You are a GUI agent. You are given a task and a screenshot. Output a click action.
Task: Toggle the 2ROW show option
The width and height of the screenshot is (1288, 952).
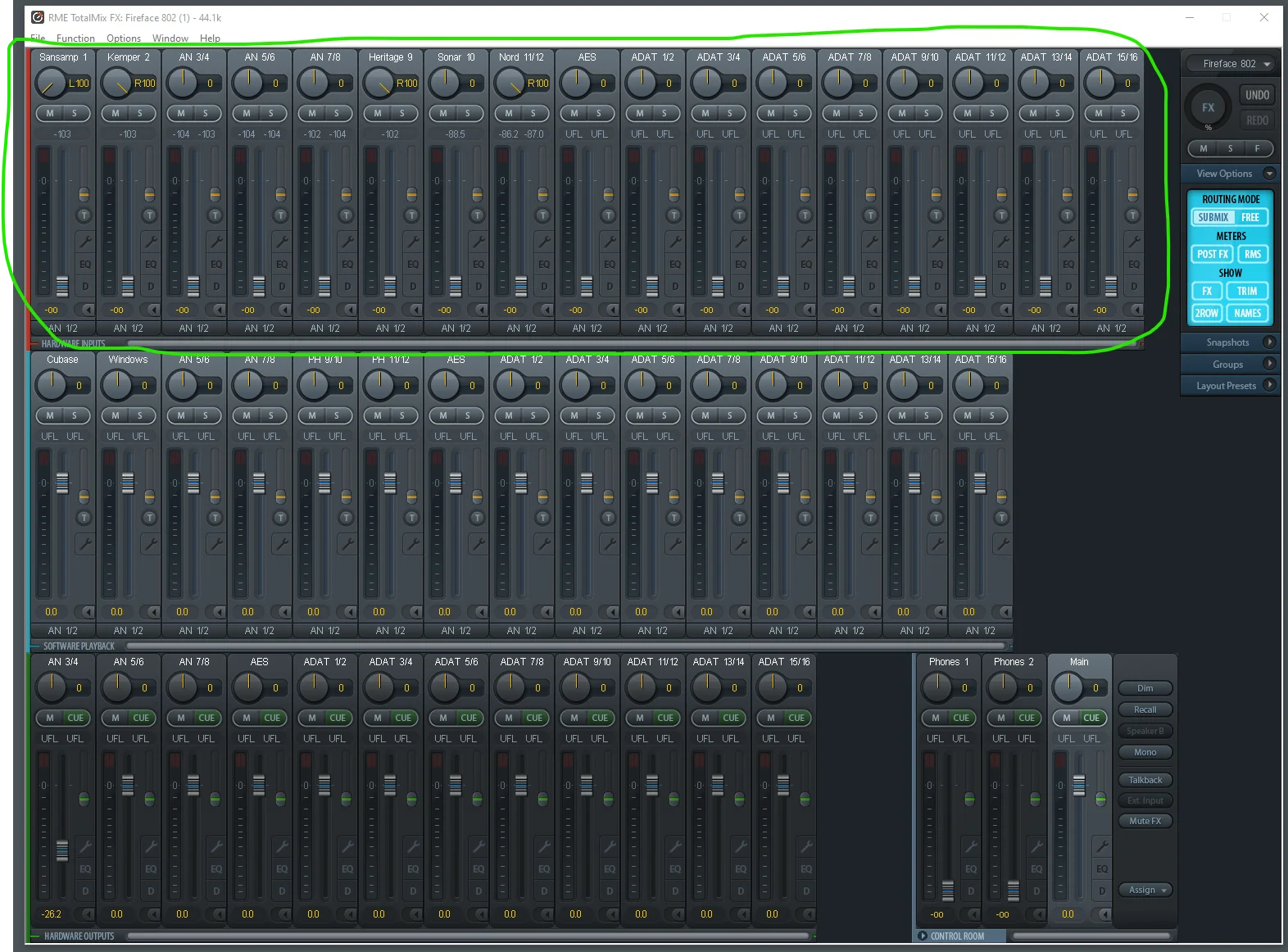coord(1206,313)
